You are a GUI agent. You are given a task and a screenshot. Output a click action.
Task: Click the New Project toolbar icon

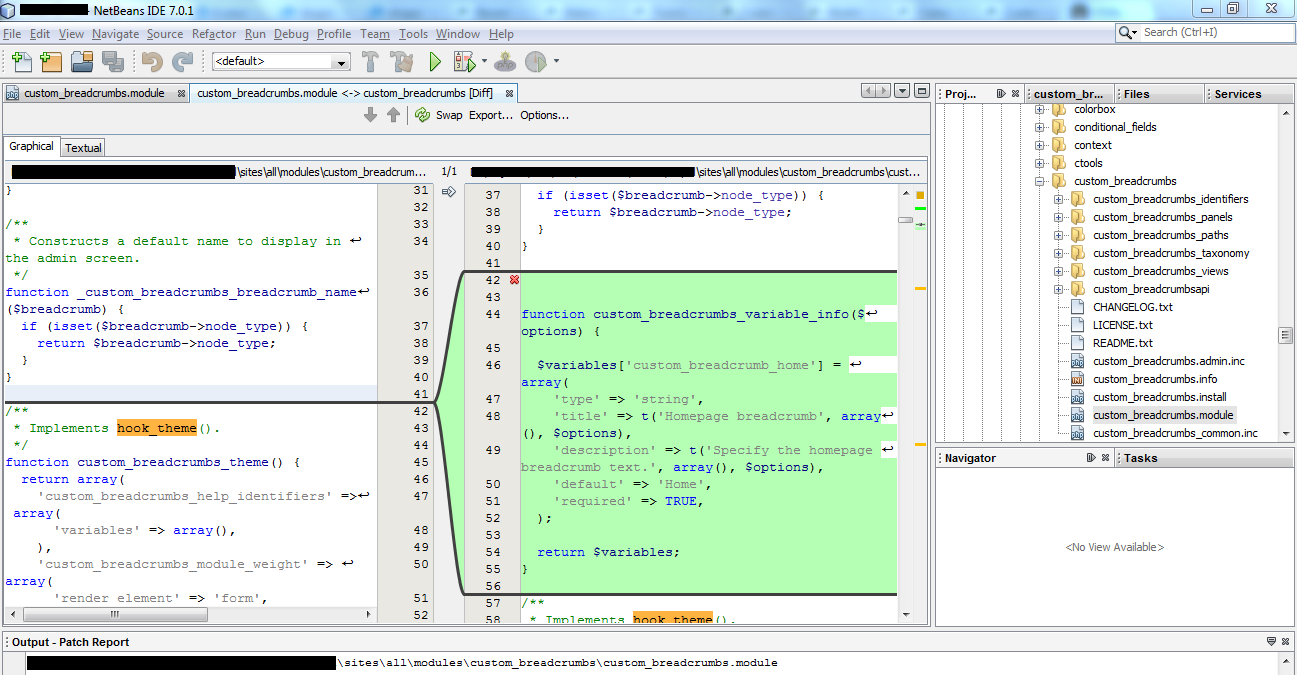(51, 62)
